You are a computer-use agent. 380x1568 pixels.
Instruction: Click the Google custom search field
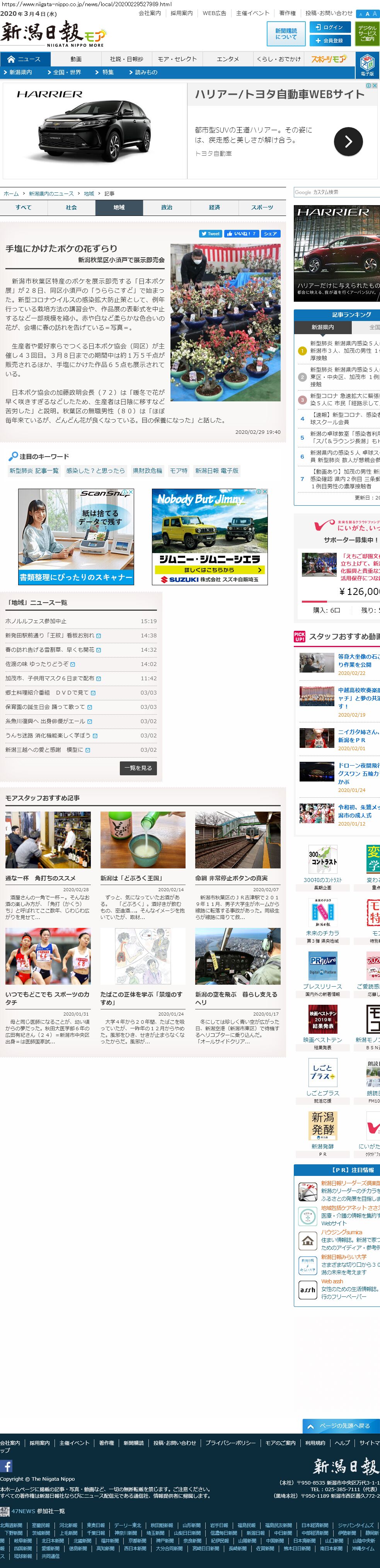[x=337, y=192]
